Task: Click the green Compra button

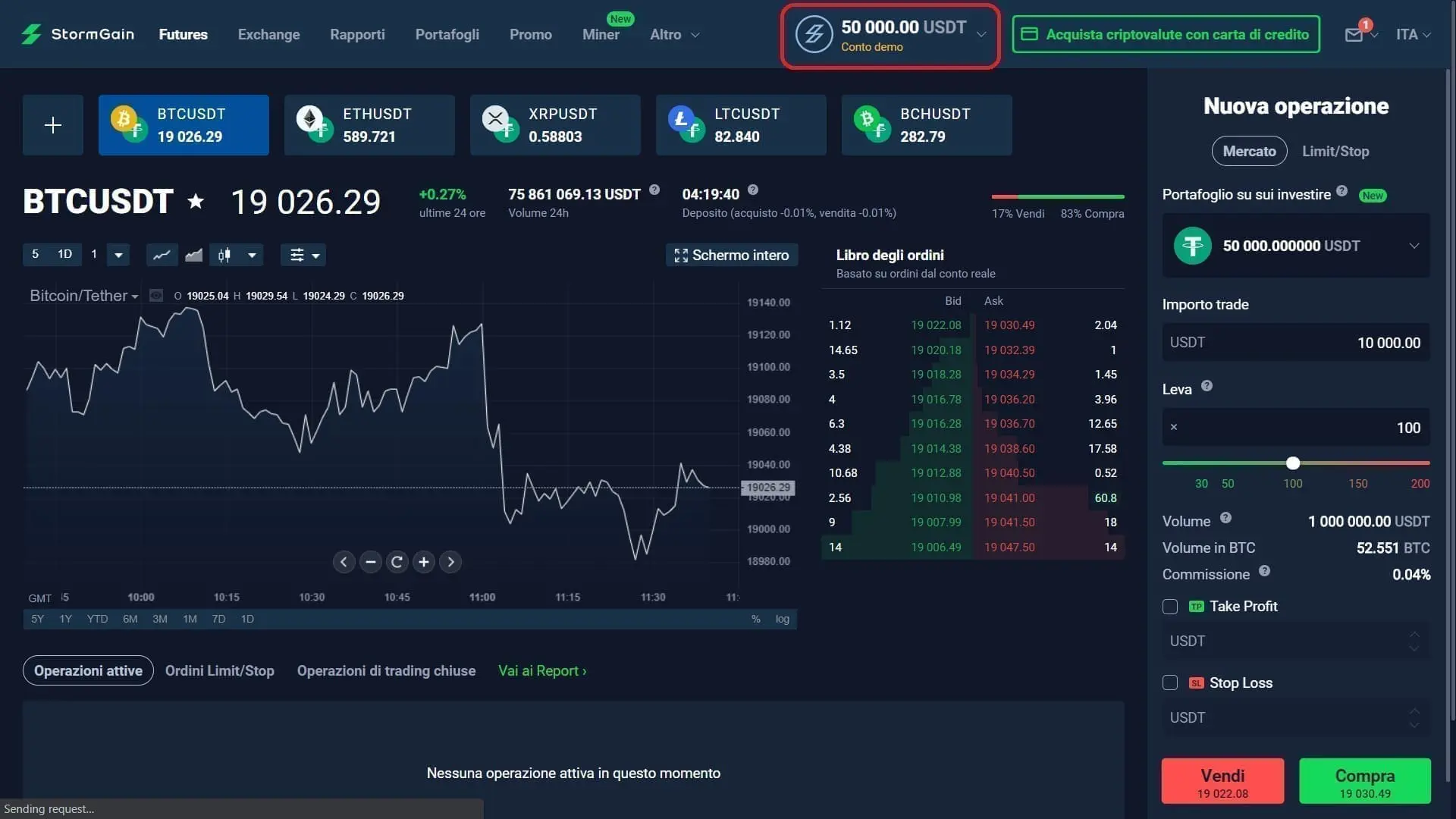Action: pyautogui.click(x=1363, y=781)
